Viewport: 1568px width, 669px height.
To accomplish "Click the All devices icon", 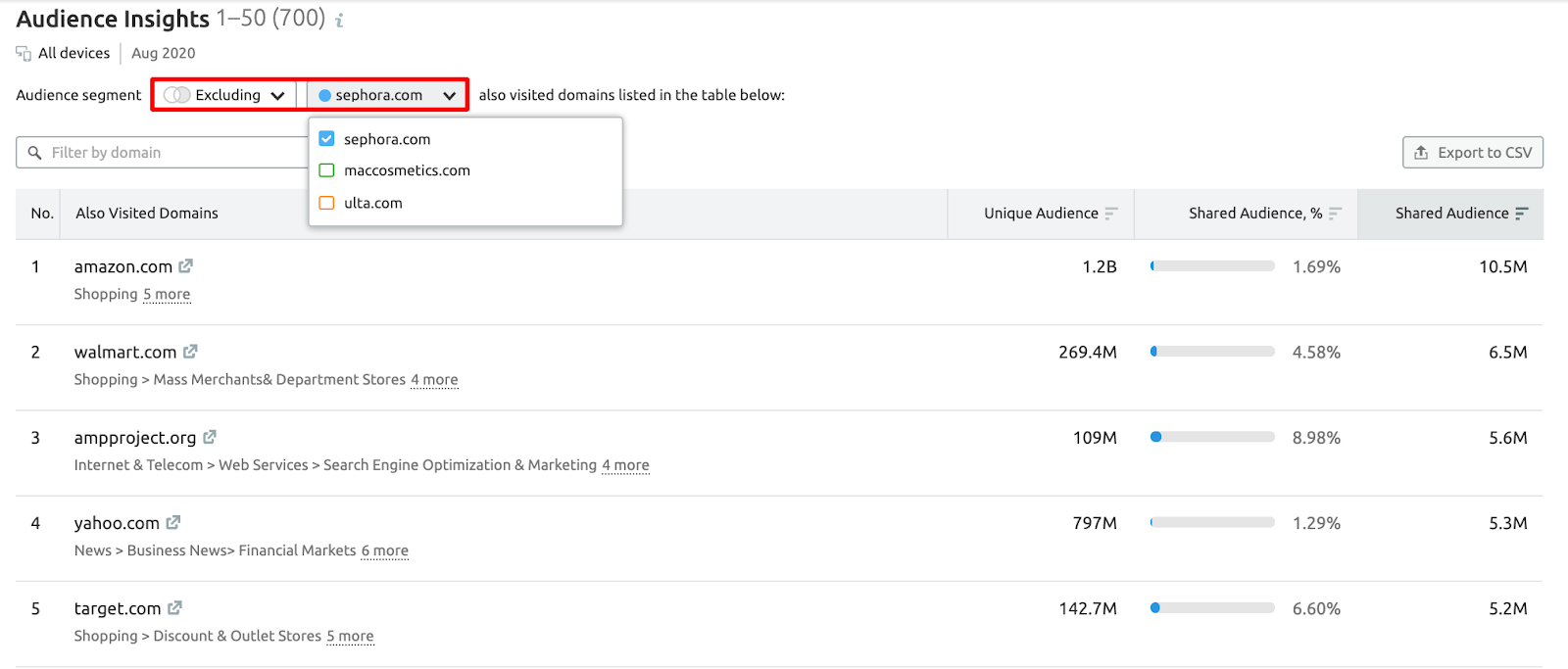I will [x=24, y=53].
